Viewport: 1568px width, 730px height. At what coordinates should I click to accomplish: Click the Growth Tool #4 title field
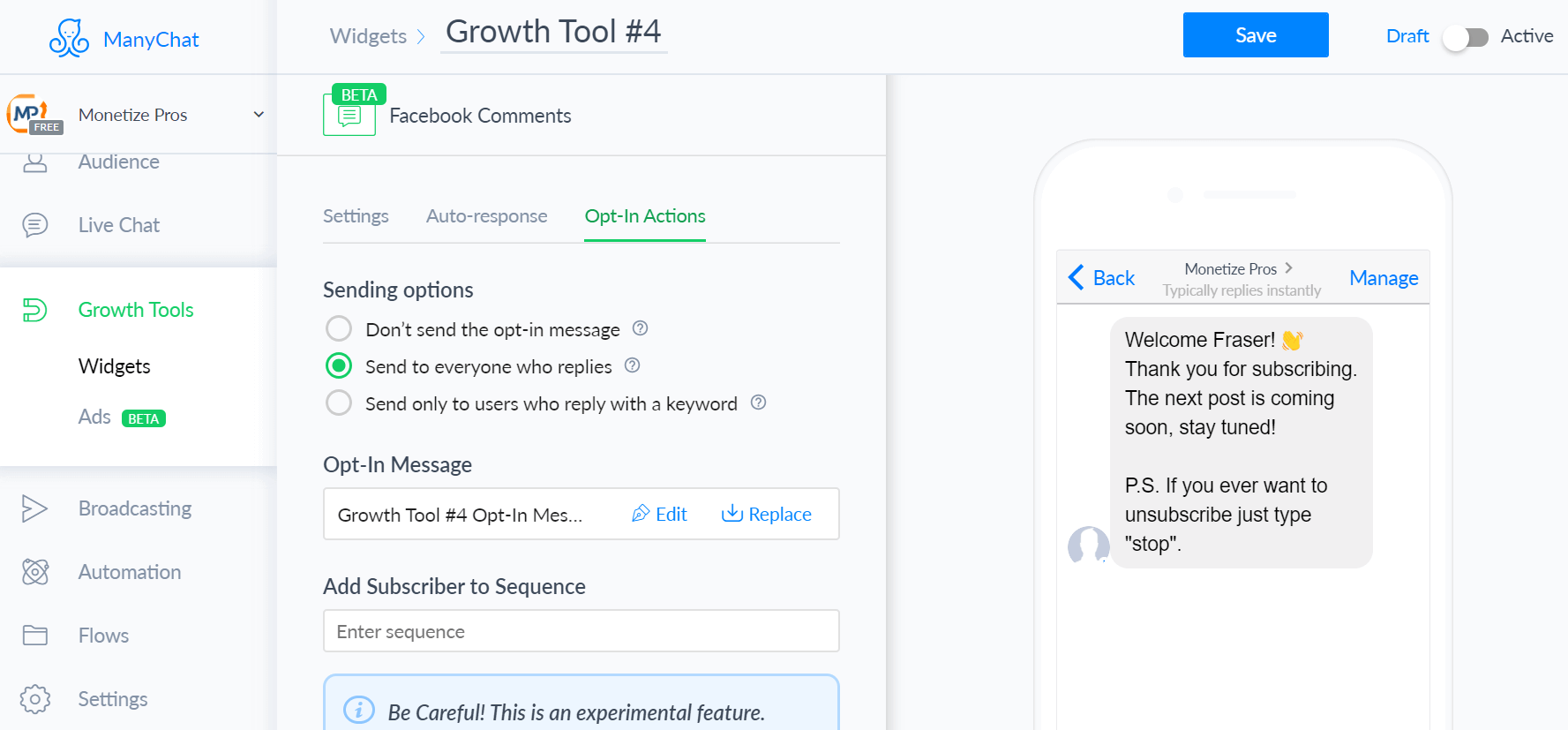pos(553,32)
